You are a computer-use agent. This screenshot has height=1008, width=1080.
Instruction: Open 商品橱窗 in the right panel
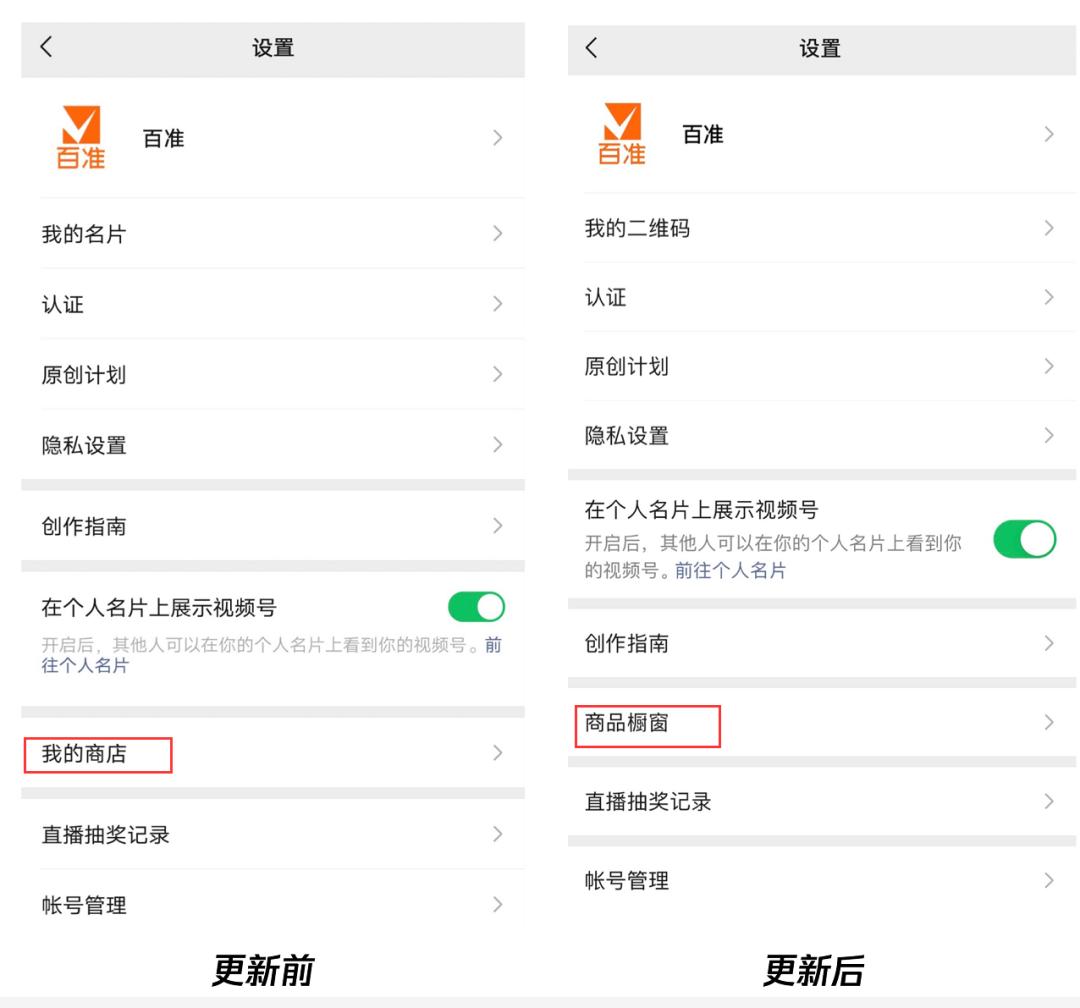coord(626,723)
